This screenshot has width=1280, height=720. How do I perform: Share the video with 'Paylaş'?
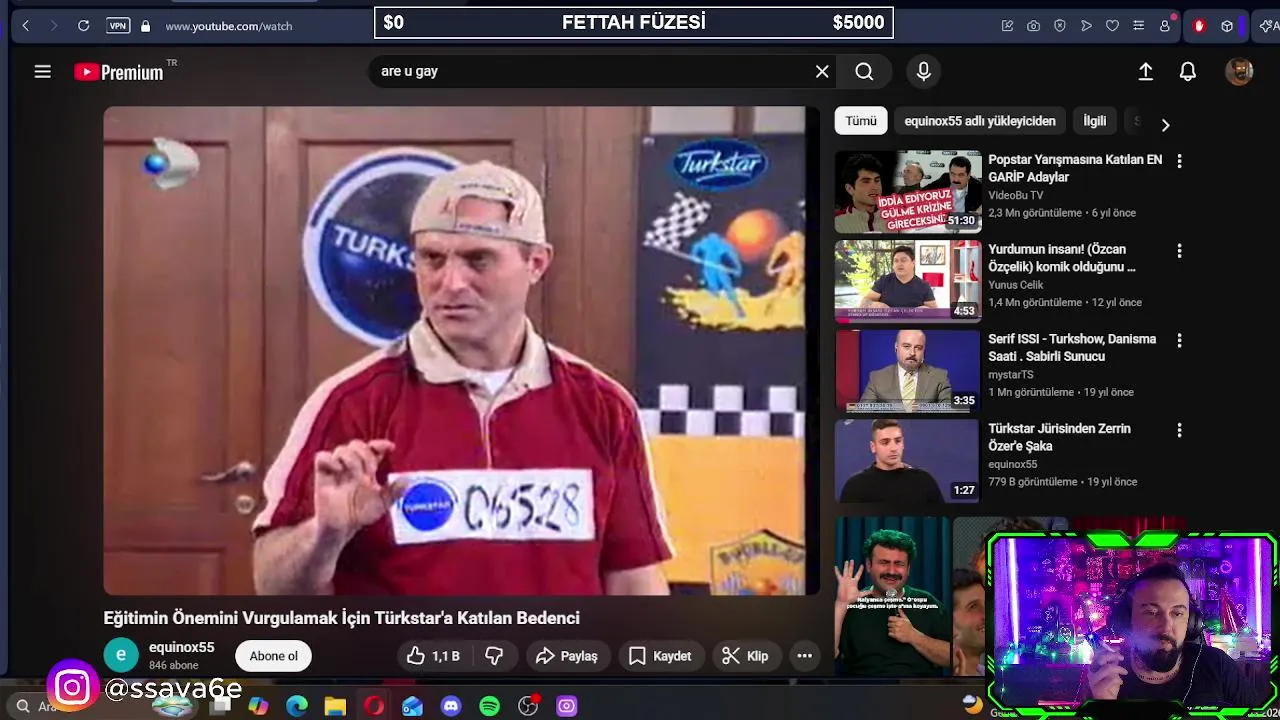tap(567, 656)
